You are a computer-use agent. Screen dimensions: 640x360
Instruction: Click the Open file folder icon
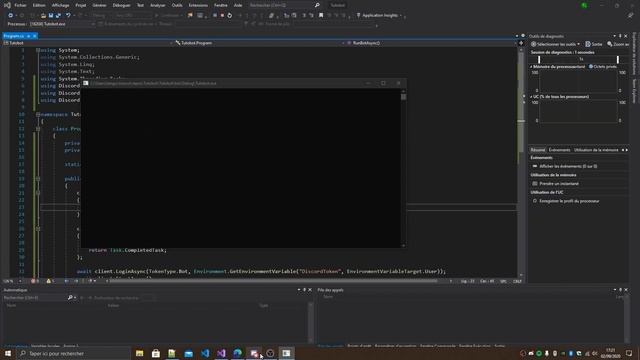click(43, 16)
